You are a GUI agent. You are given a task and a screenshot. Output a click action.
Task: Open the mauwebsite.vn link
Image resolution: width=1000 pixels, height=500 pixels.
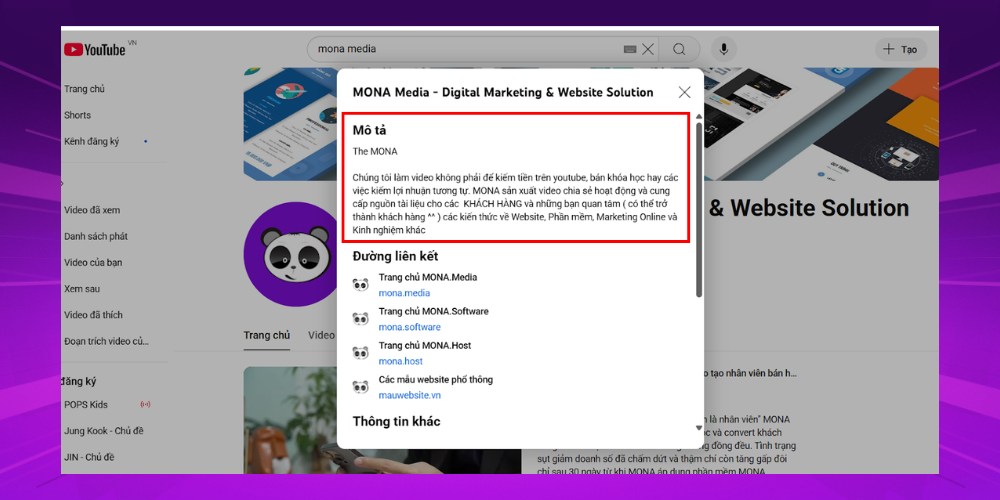(x=409, y=395)
